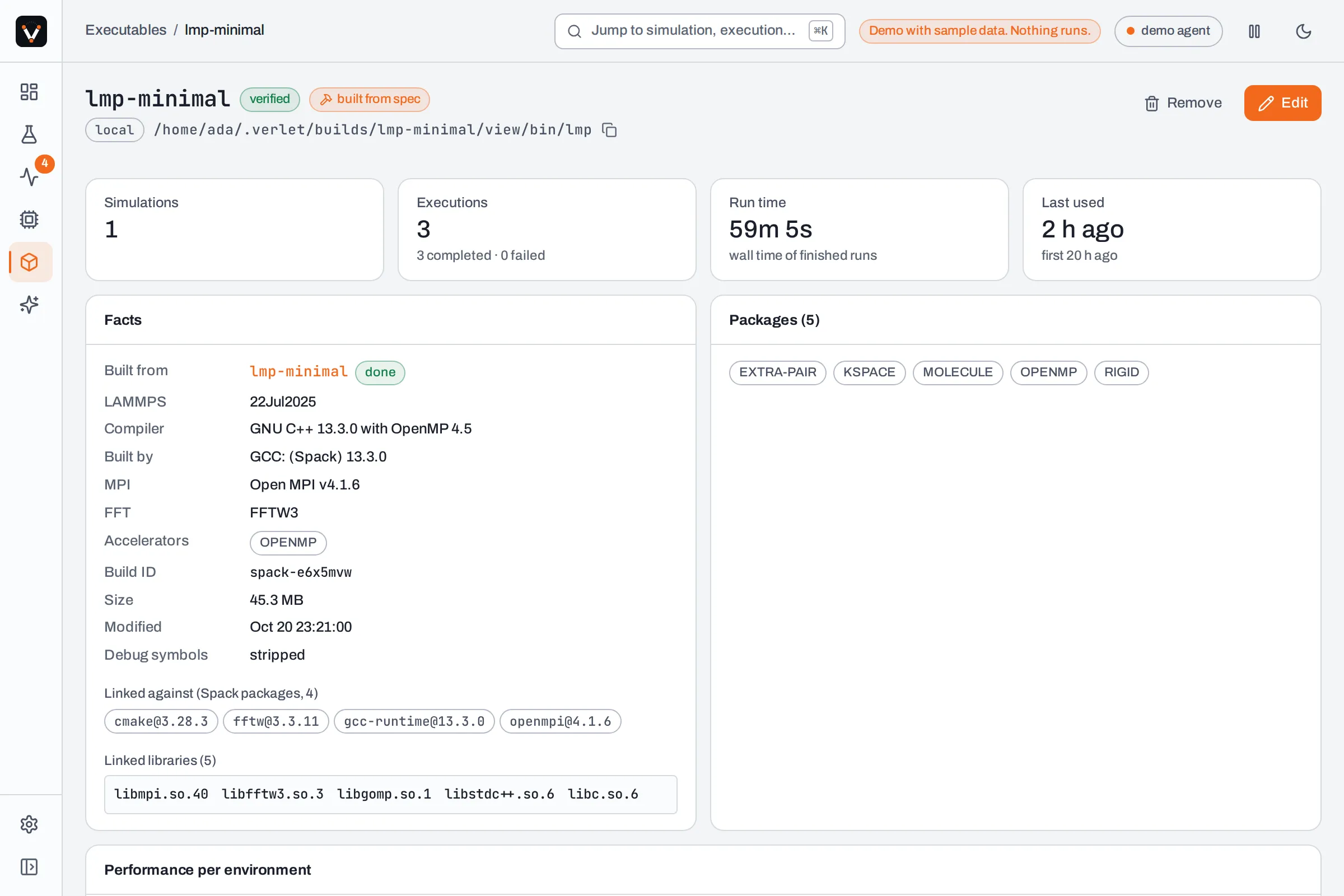Click the spack-e6x5mvw build ID
The image size is (1344, 896).
301,572
